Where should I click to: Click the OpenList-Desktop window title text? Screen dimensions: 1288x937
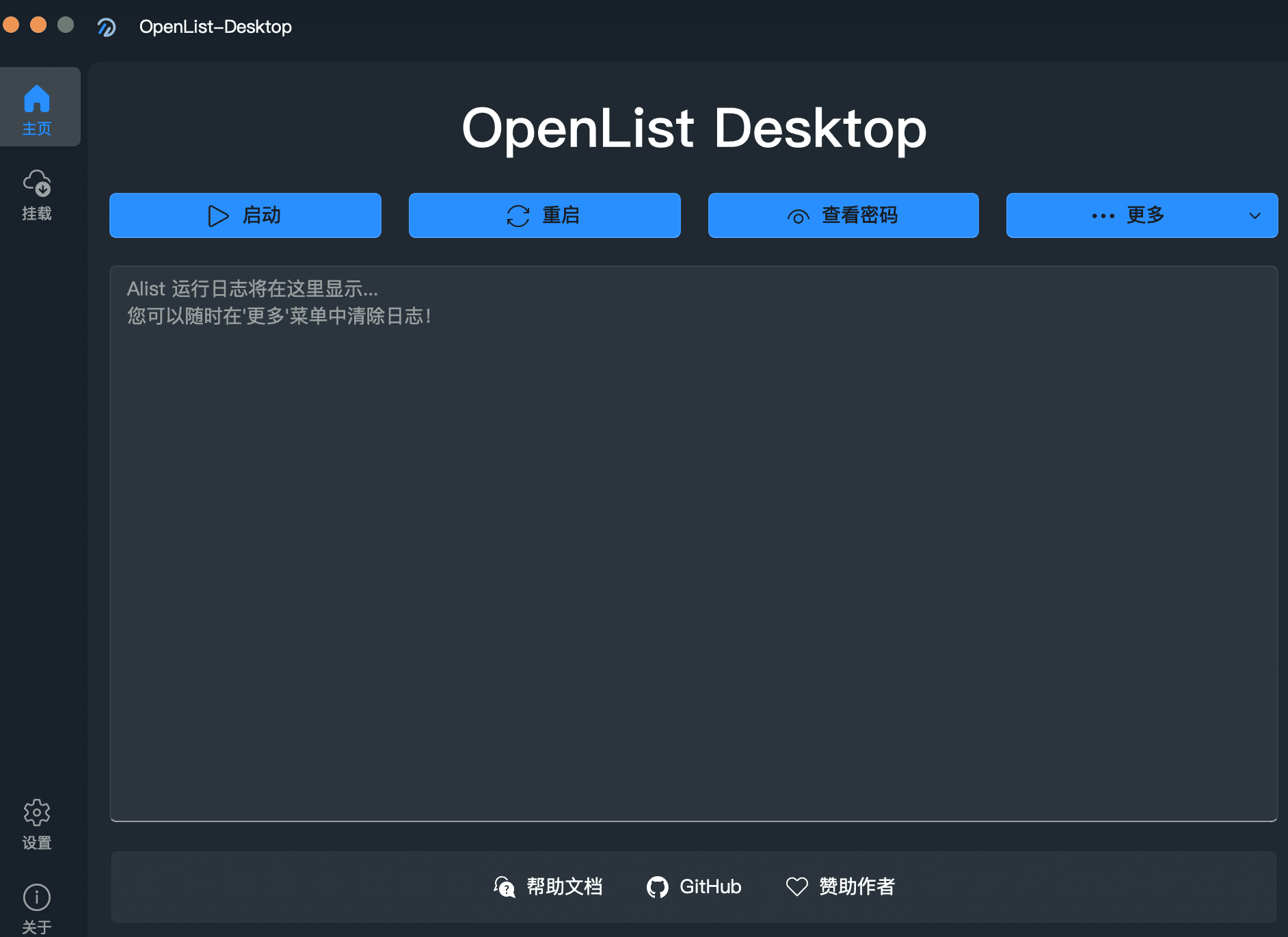pyautogui.click(x=215, y=27)
